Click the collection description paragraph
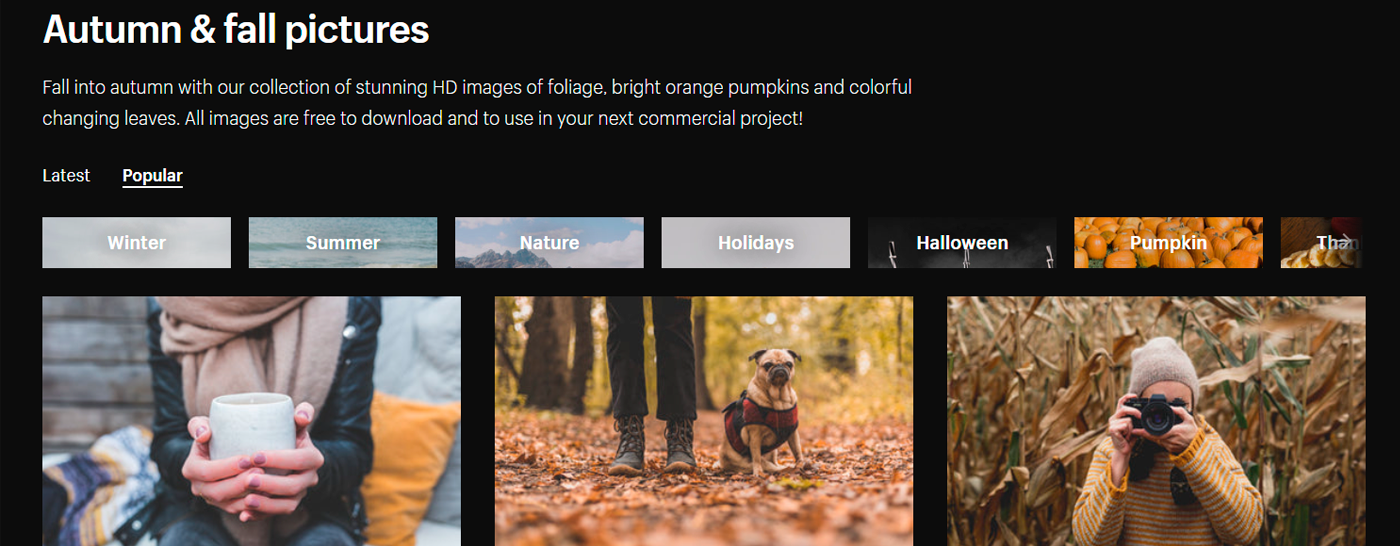 point(476,103)
